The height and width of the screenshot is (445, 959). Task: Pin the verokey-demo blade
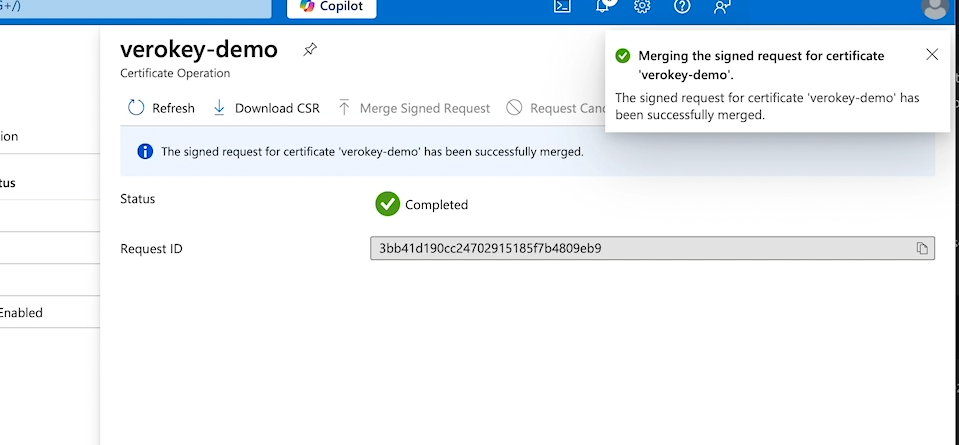tap(310, 50)
